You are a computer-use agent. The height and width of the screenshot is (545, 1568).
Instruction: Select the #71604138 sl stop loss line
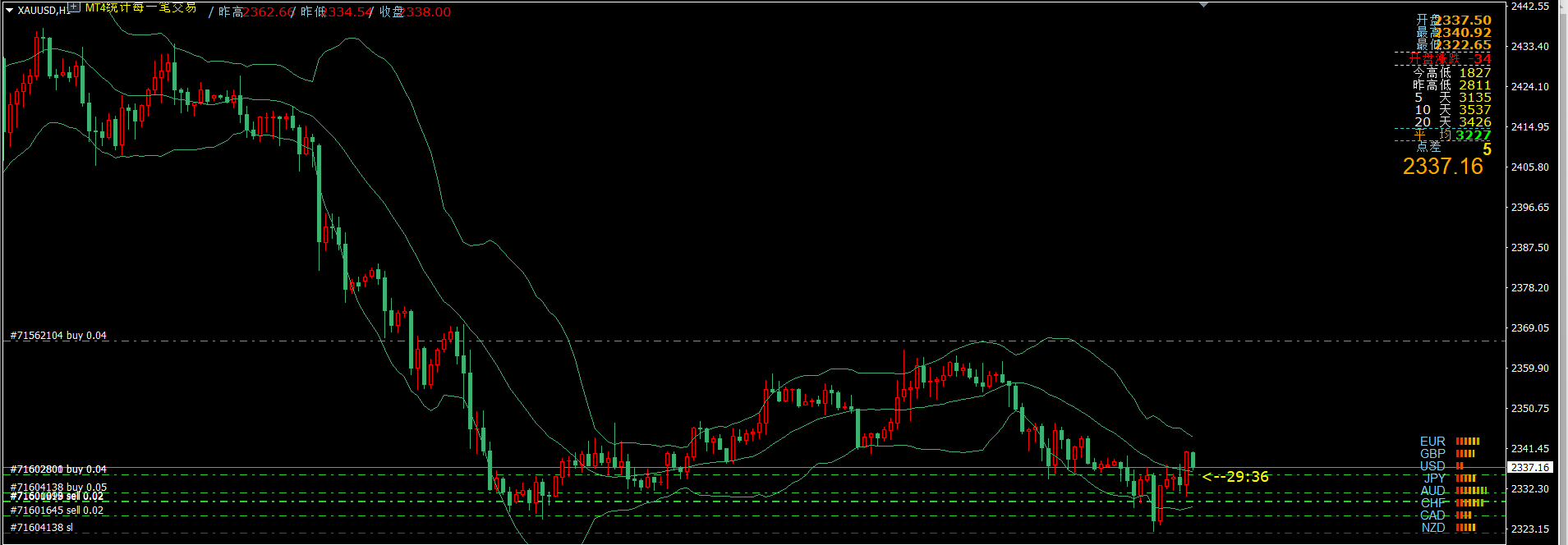(x=41, y=528)
